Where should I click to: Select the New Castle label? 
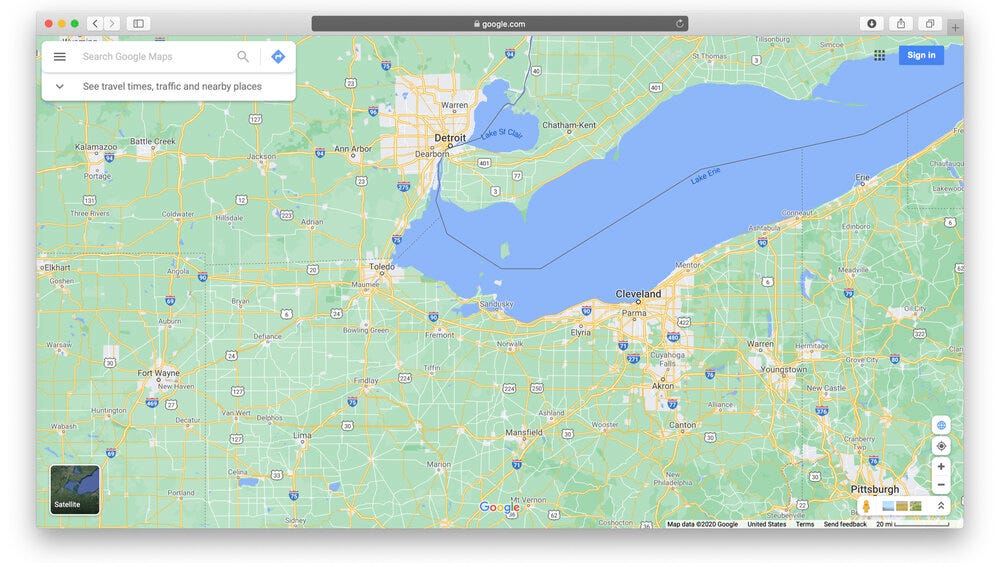(826, 388)
